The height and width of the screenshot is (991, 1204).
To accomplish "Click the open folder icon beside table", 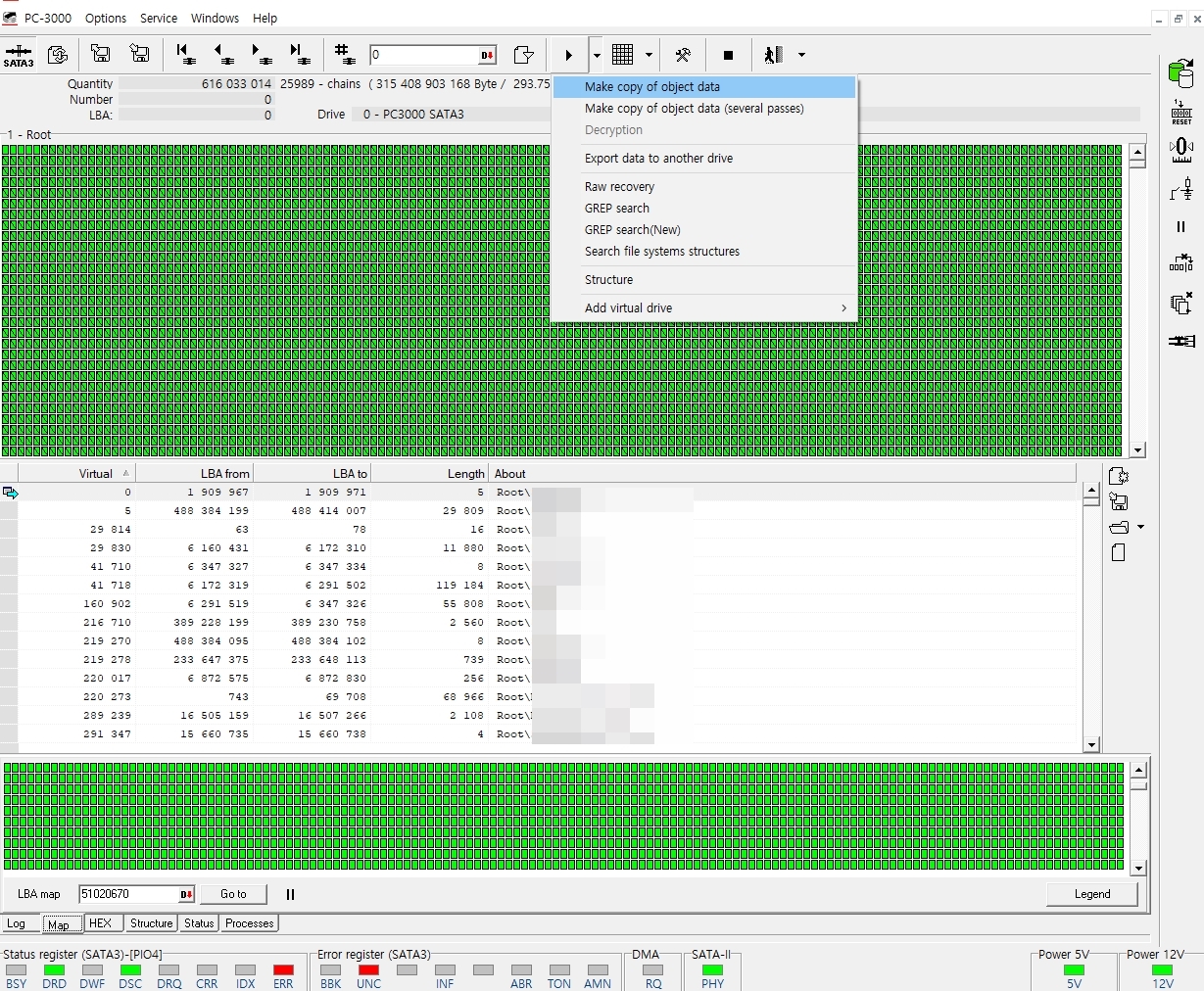I will pos(1119,528).
